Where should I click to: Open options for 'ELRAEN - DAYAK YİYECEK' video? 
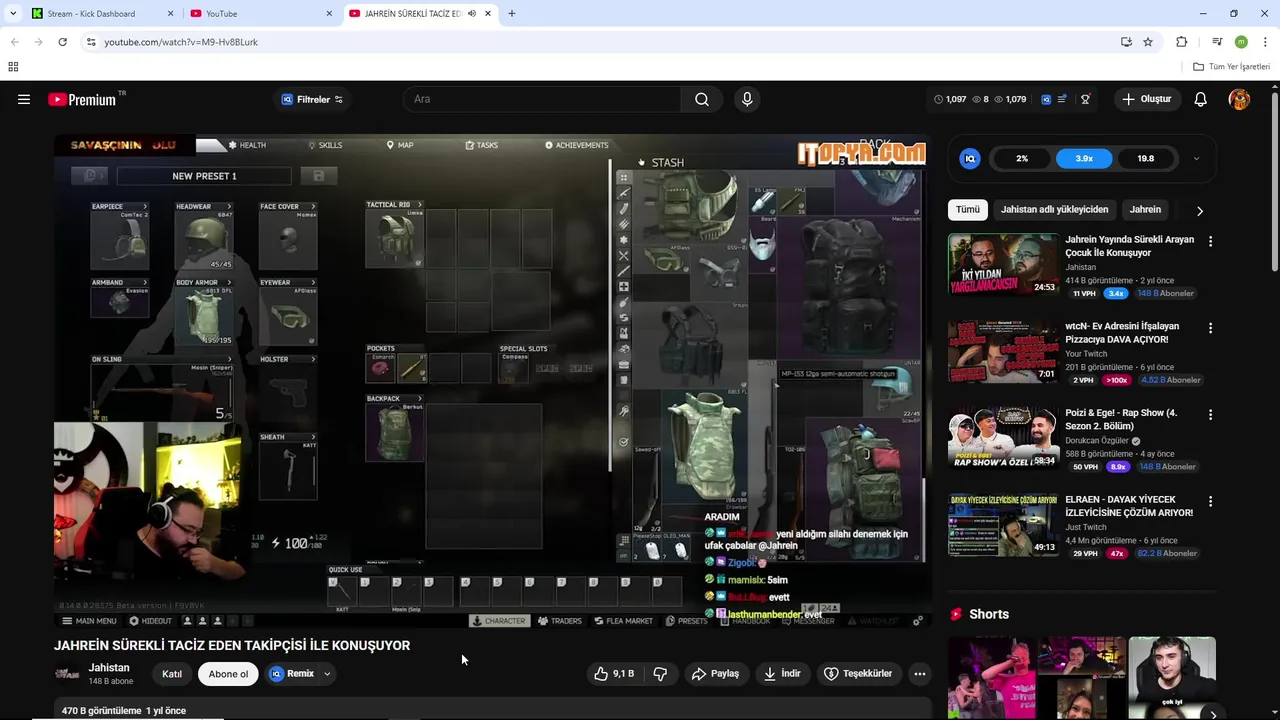pyautogui.click(x=1210, y=501)
